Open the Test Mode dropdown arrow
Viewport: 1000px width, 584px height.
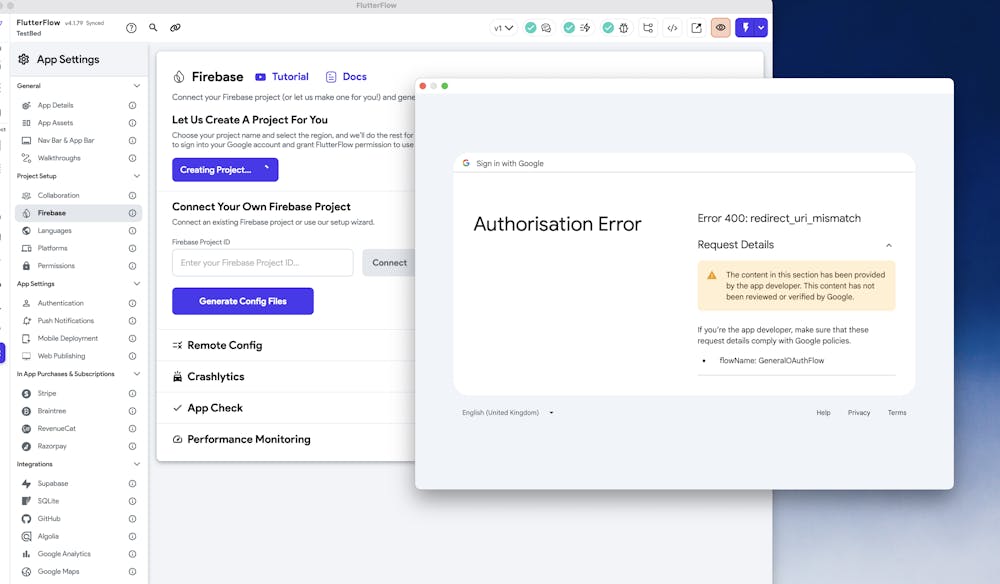(761, 28)
